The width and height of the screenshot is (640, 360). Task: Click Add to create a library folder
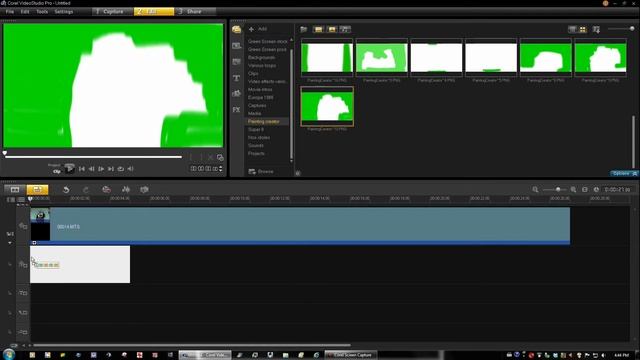point(258,29)
